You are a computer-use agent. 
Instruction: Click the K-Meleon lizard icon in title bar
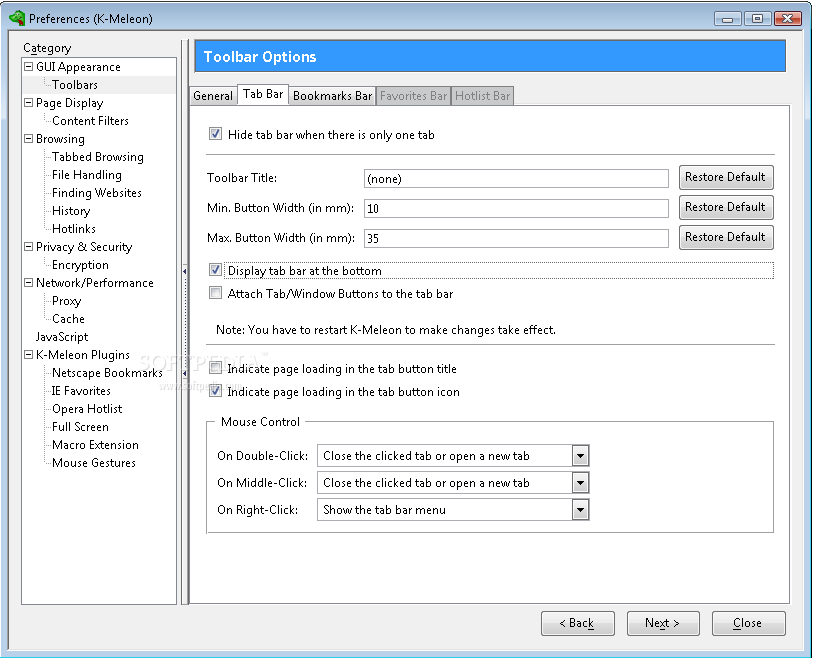tap(17, 18)
